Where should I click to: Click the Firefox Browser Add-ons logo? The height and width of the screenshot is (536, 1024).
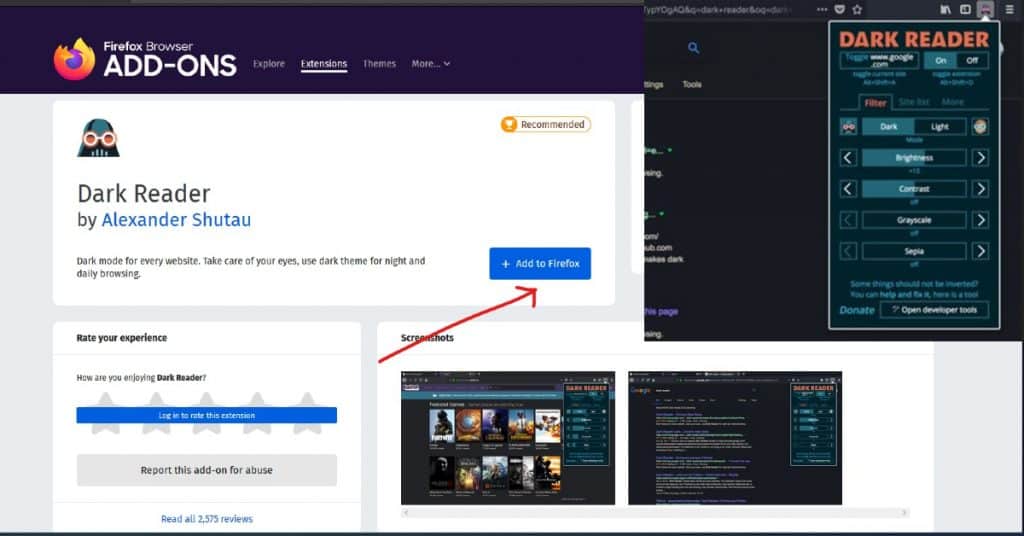point(145,59)
